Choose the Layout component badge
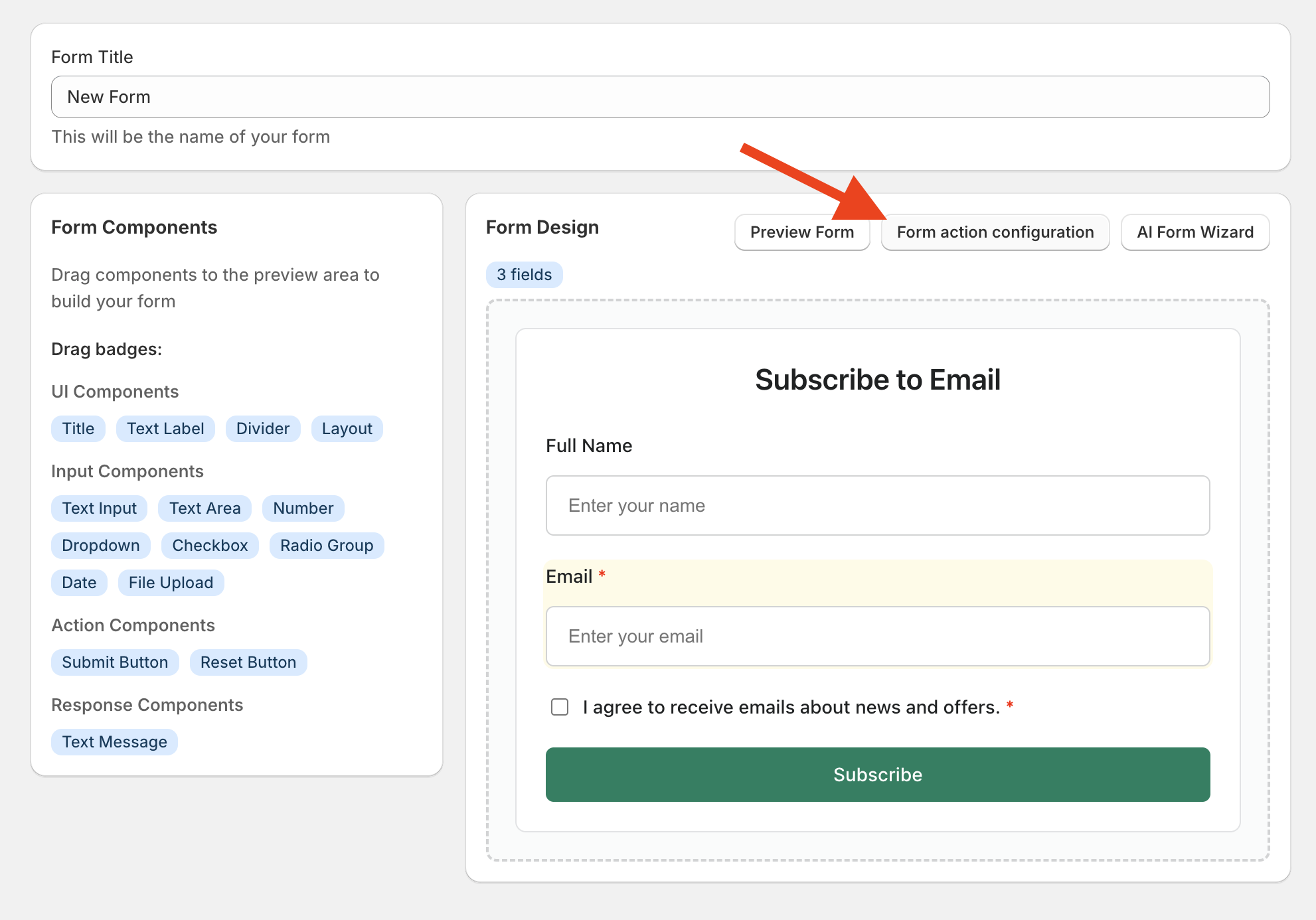Viewport: 1316px width, 920px height. [347, 429]
